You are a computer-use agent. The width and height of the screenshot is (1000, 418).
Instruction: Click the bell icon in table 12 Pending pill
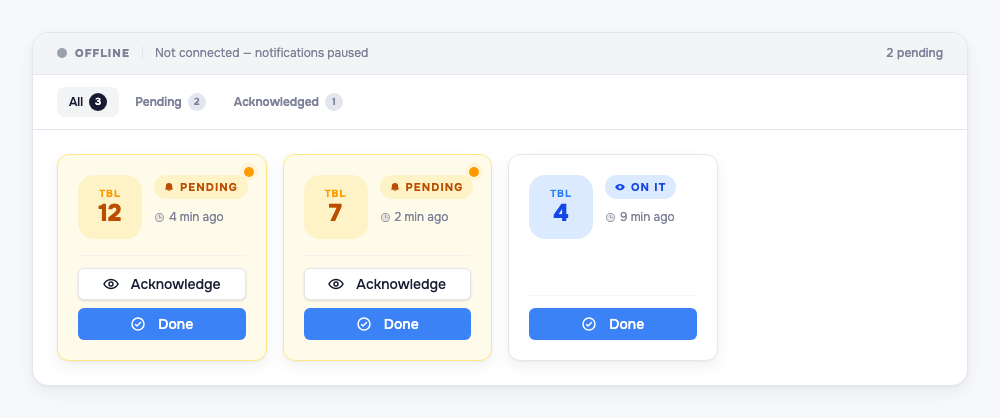coord(169,187)
